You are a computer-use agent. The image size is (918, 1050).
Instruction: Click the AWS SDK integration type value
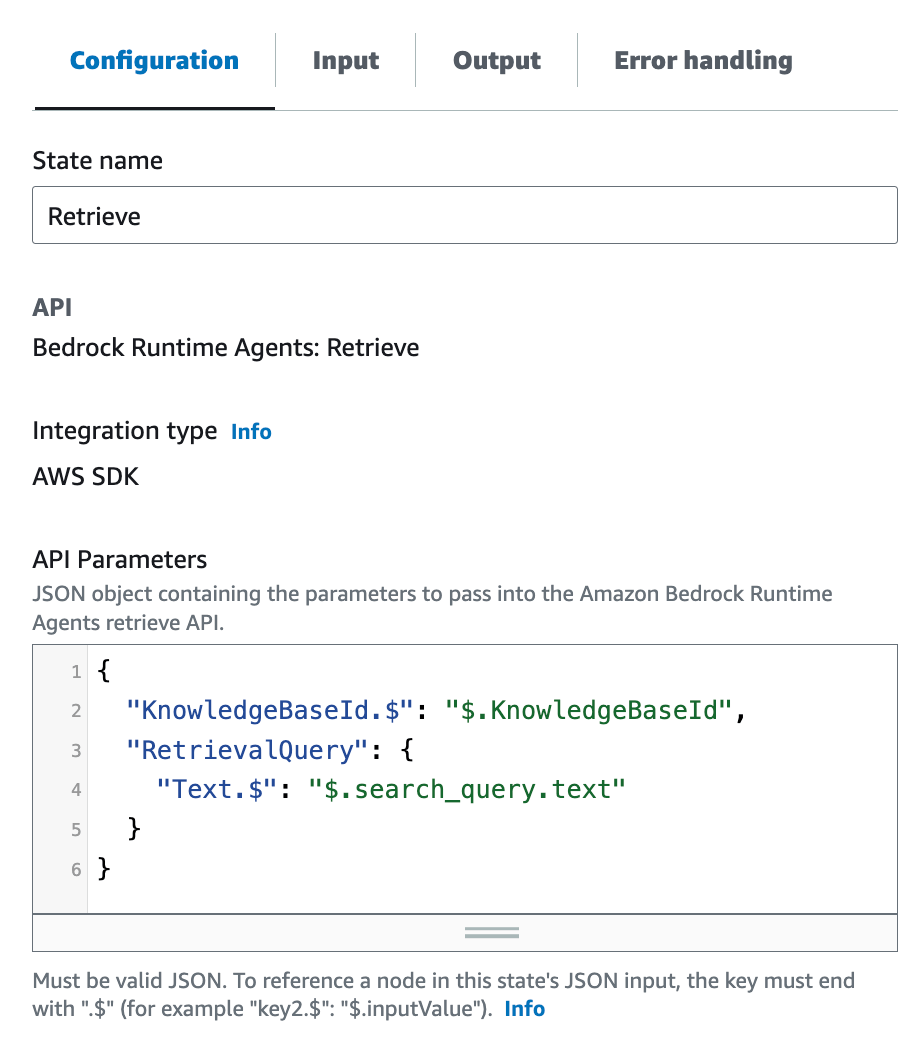86,477
